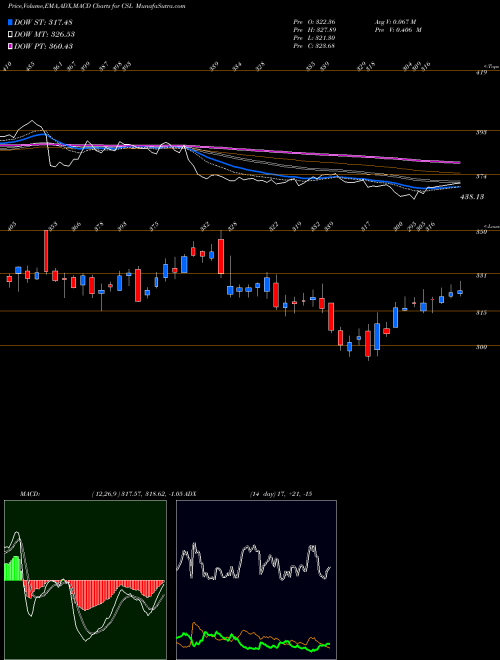Click the 309 candlestick axis label
The height and width of the screenshot is (660, 500).
click(x=482, y=347)
